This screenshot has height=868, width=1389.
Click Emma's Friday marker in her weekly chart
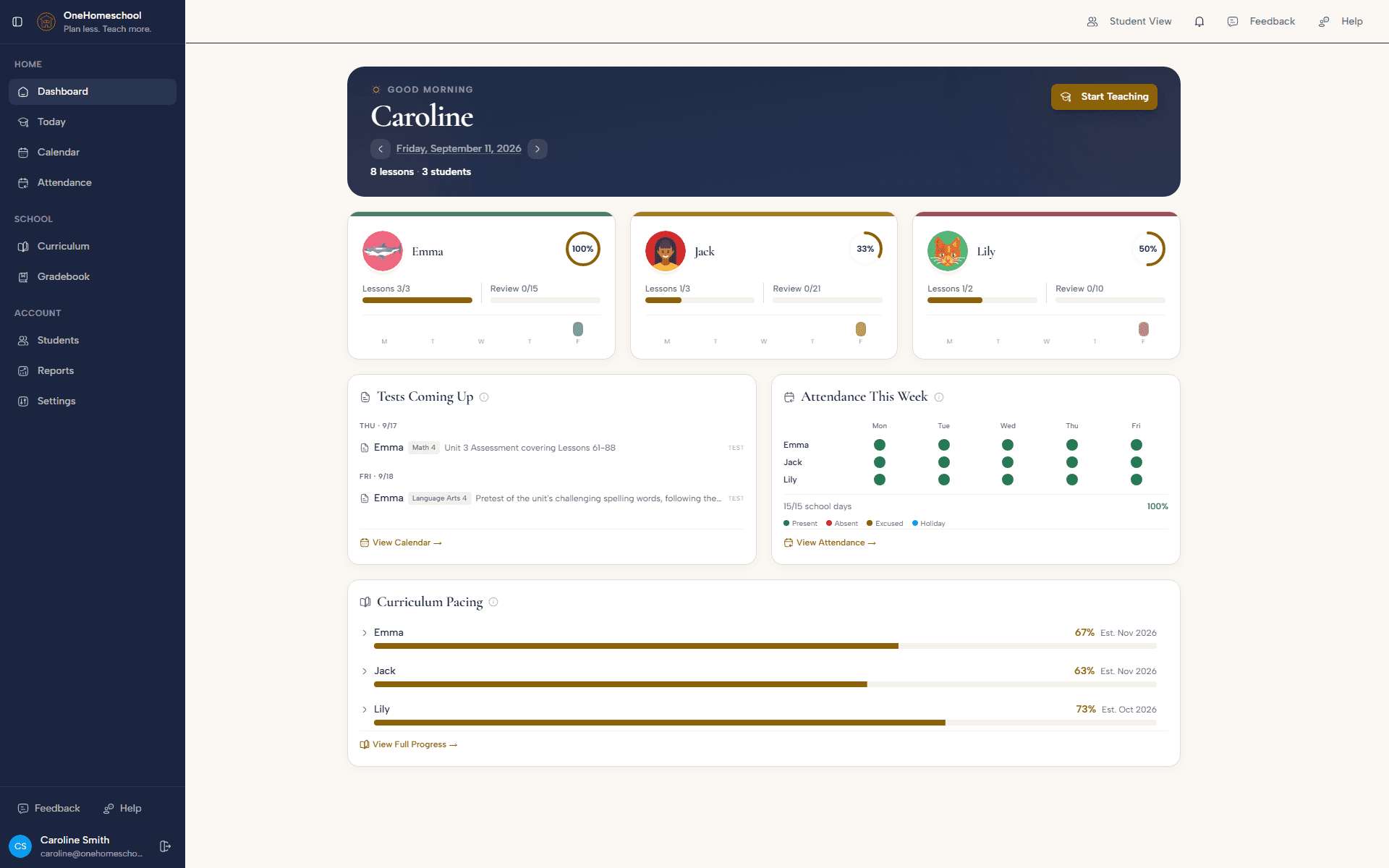coord(578,329)
